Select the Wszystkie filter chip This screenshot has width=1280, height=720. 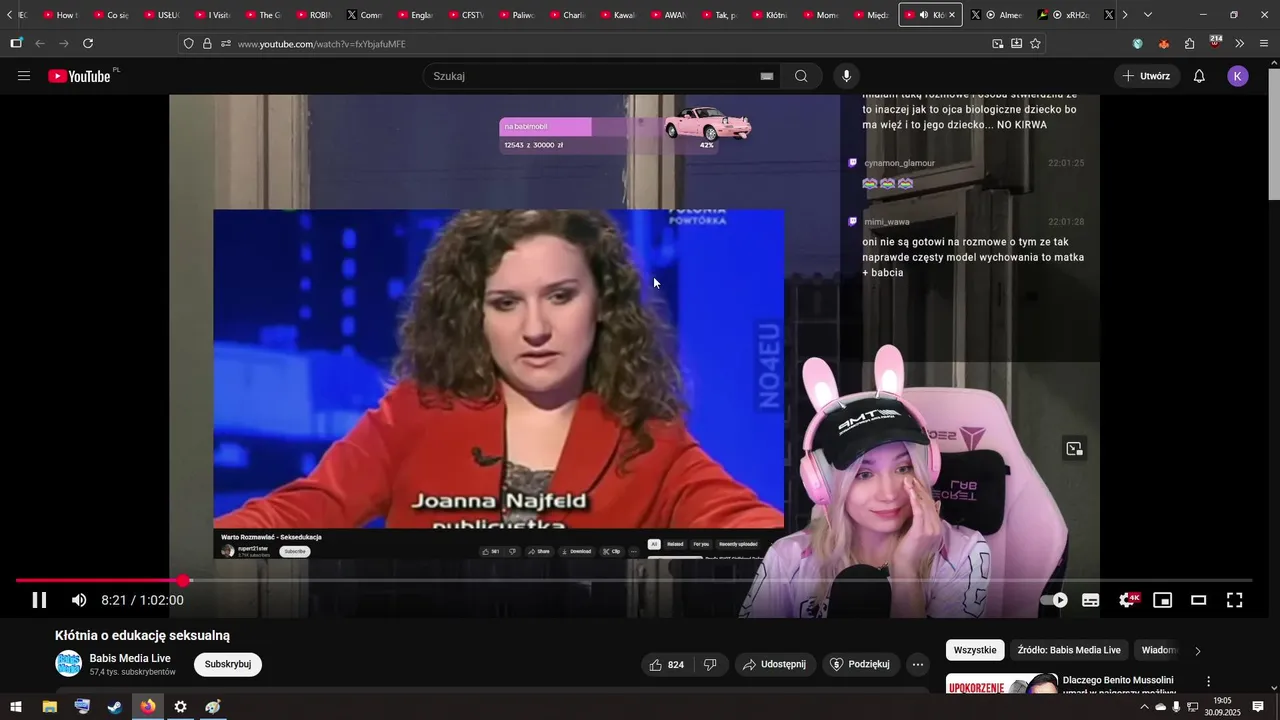[975, 650]
